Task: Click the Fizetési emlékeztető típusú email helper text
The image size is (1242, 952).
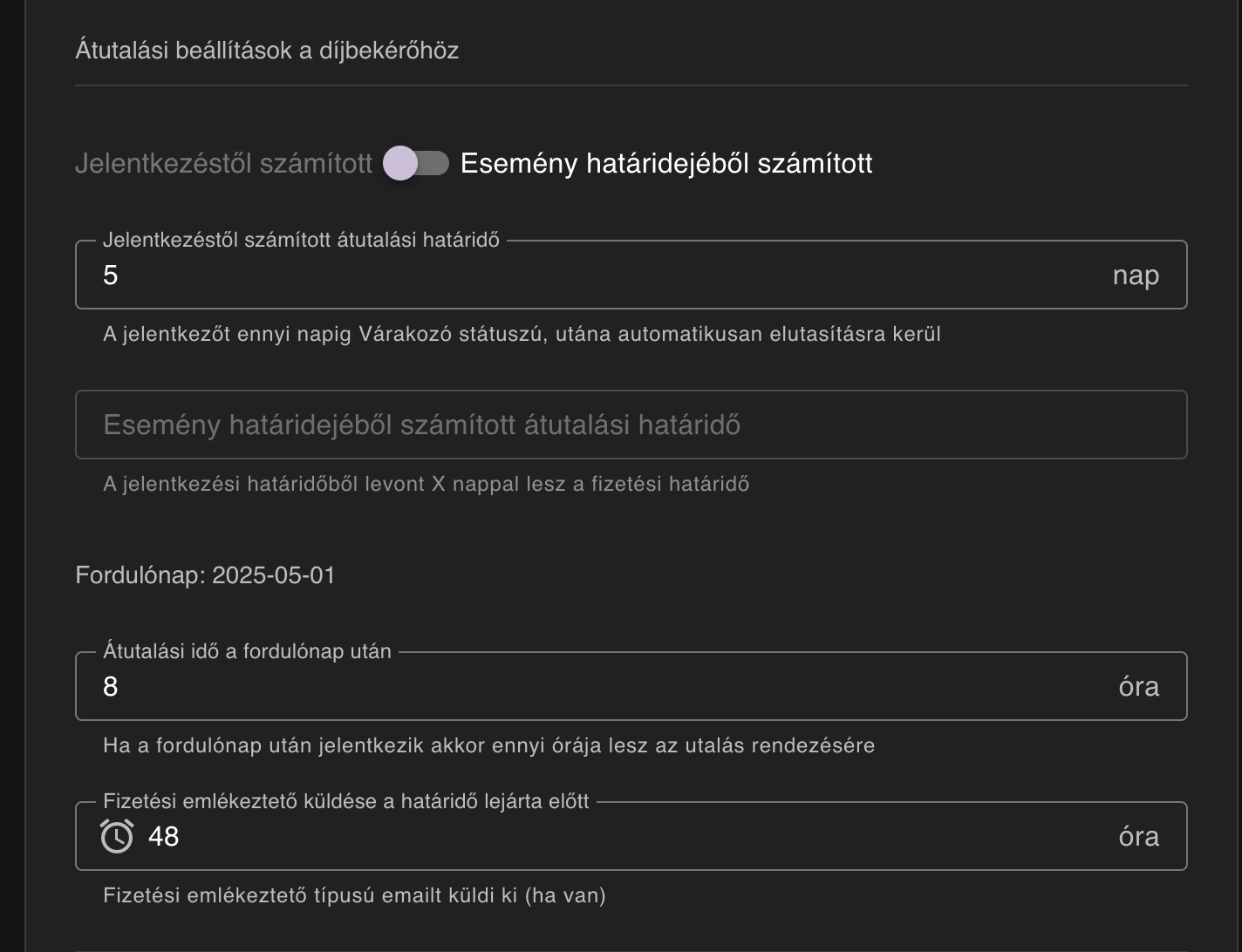Action: (355, 893)
